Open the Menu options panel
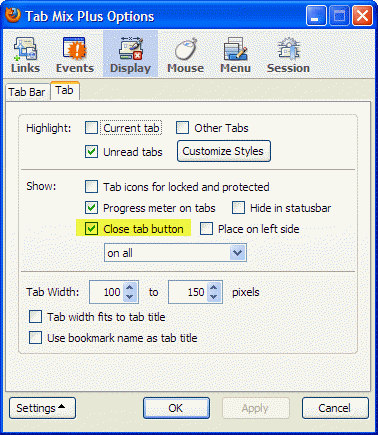This screenshot has width=378, height=435. point(235,55)
